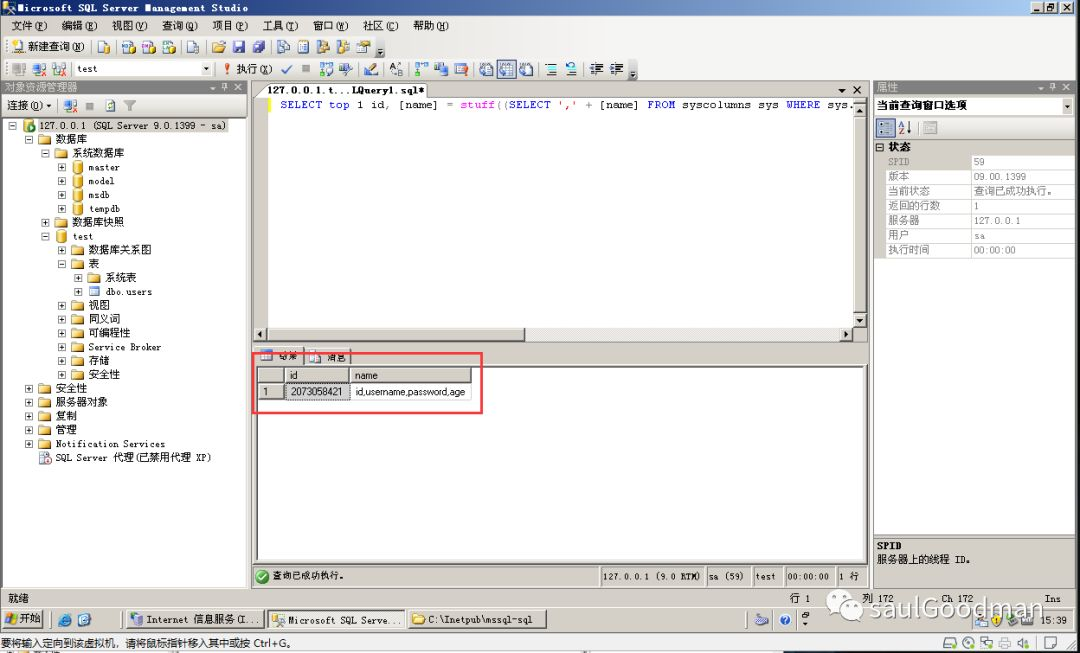
Task: Select the LQuery1.sql query tab
Action: click(x=346, y=90)
